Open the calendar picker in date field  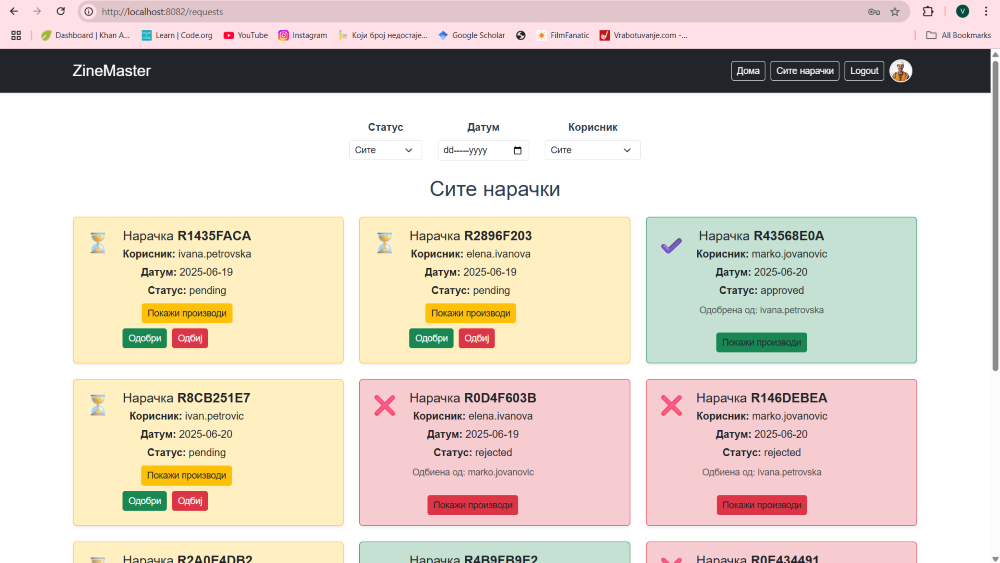pos(517,150)
